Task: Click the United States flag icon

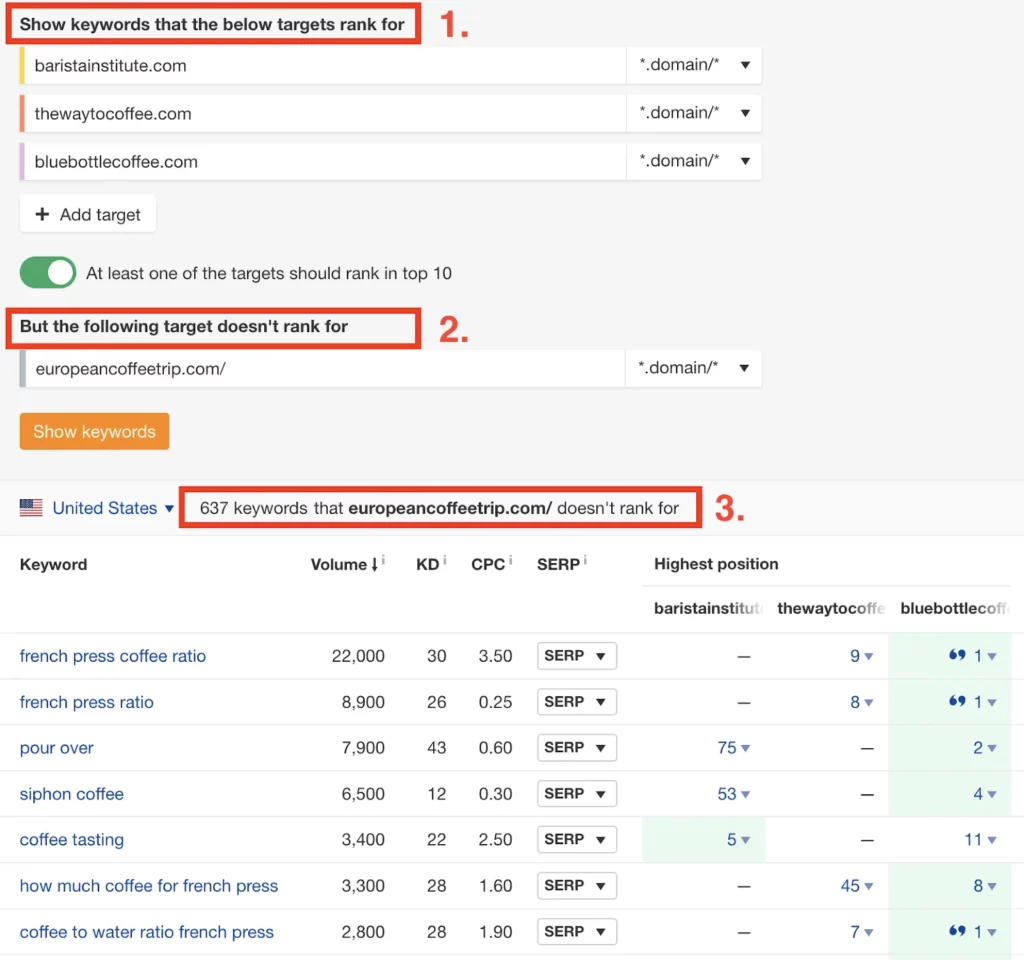Action: [31, 508]
